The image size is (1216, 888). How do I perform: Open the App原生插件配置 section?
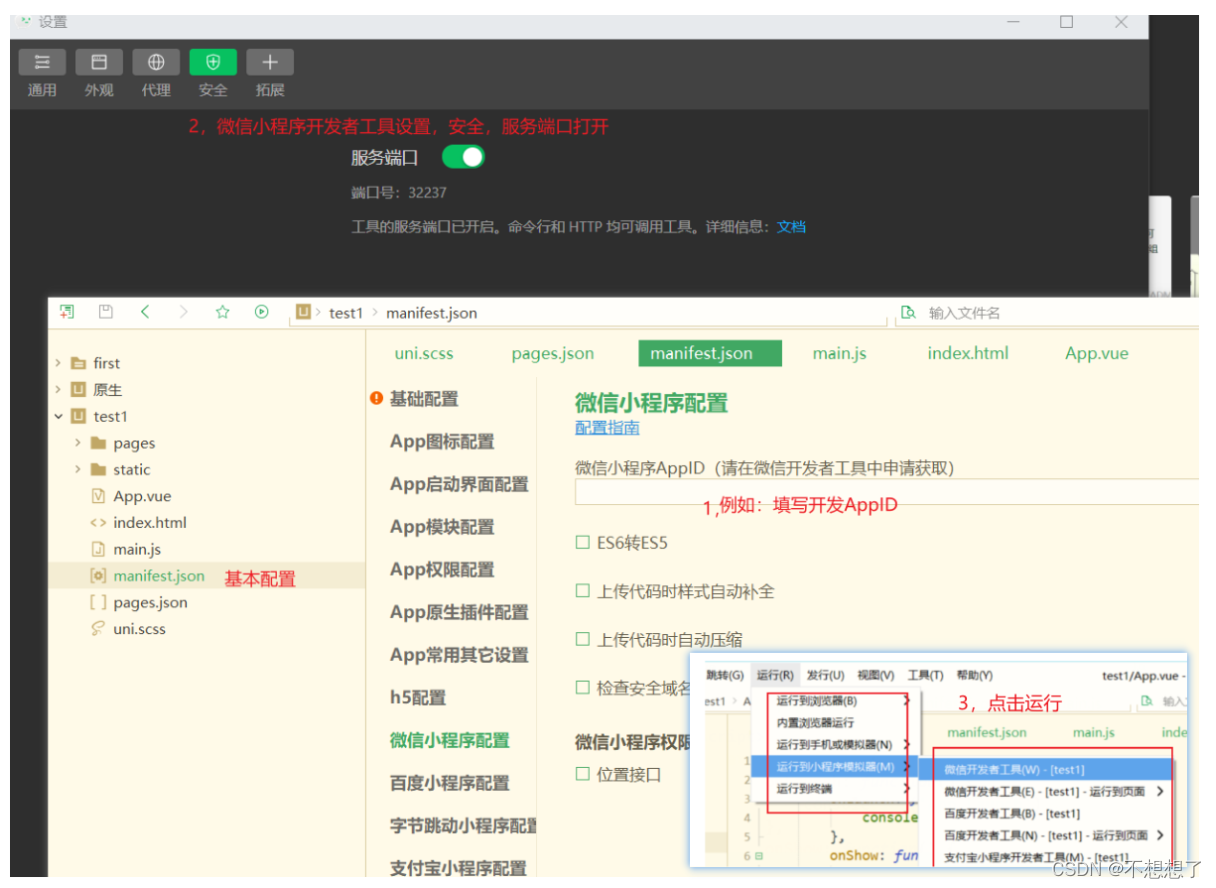(x=459, y=612)
